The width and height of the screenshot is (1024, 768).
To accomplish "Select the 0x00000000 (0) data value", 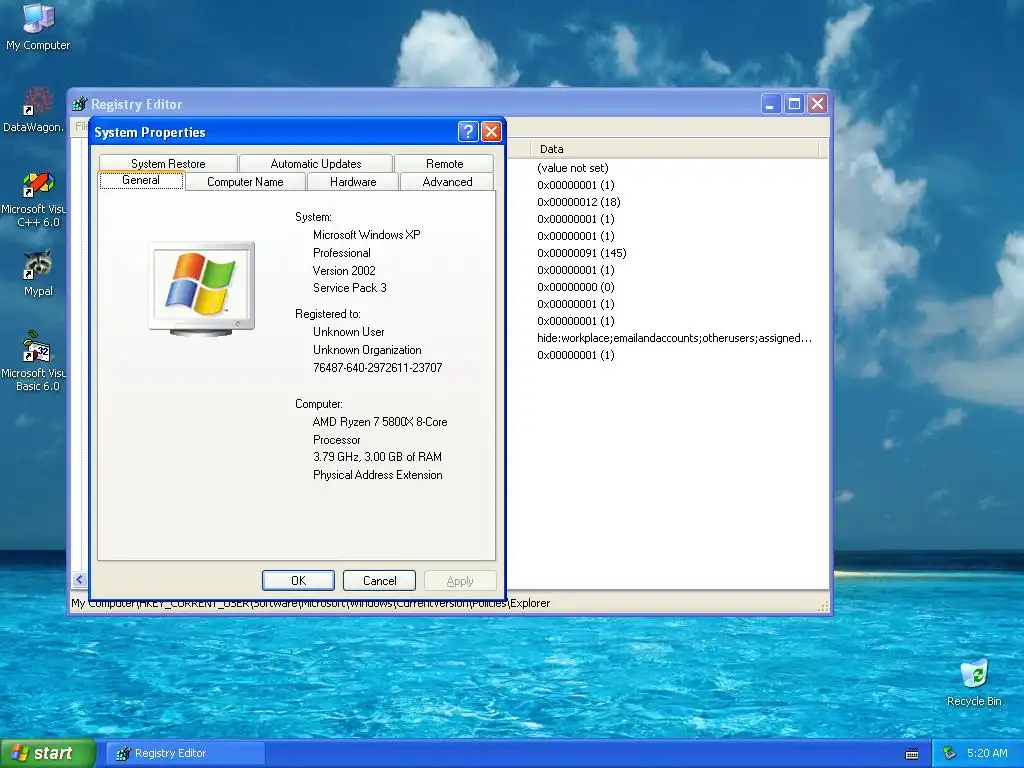I will (576, 287).
